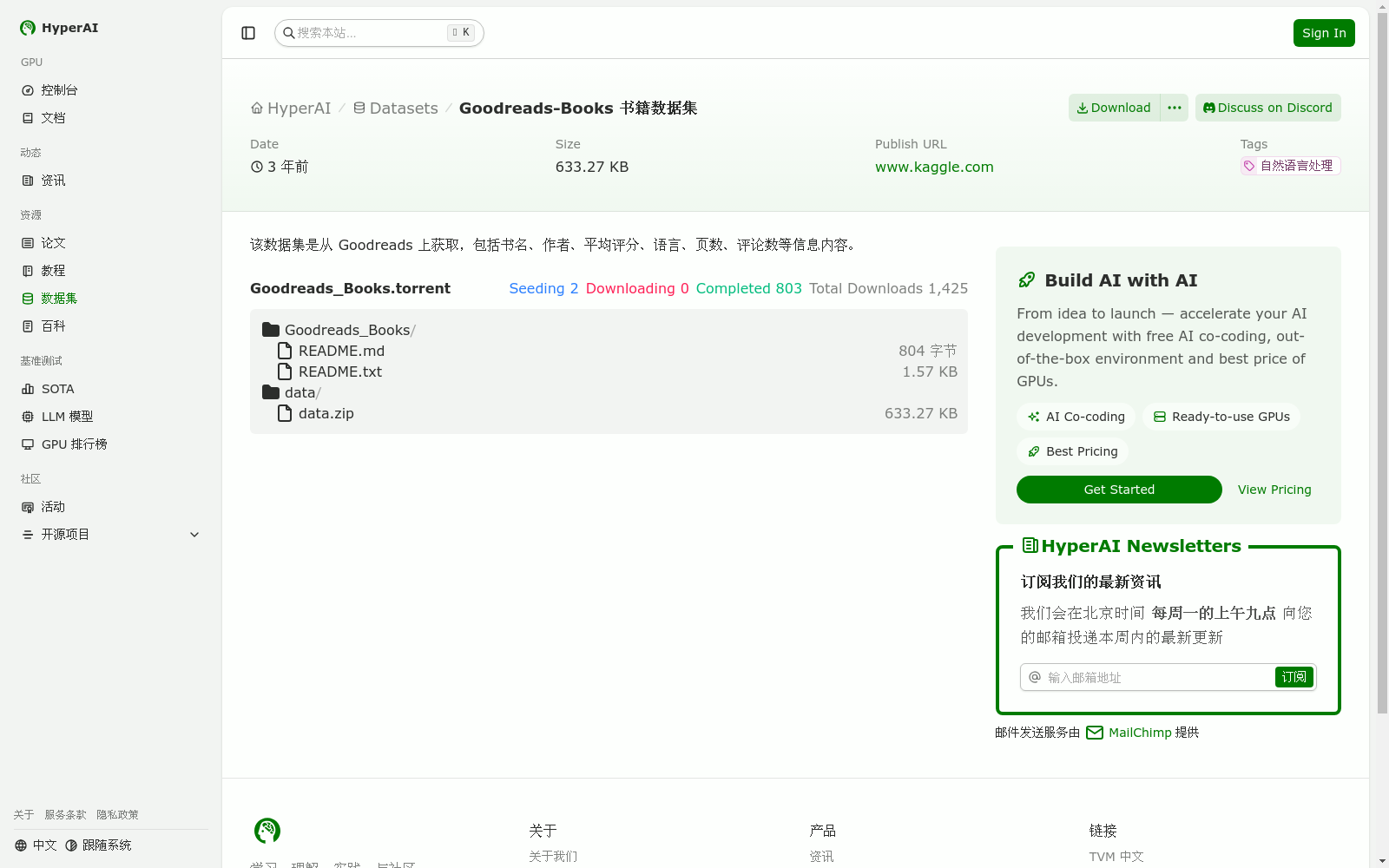The height and width of the screenshot is (868, 1389).
Task: Open the 关于 footer link in the sidebar
Action: pyautogui.click(x=23, y=815)
